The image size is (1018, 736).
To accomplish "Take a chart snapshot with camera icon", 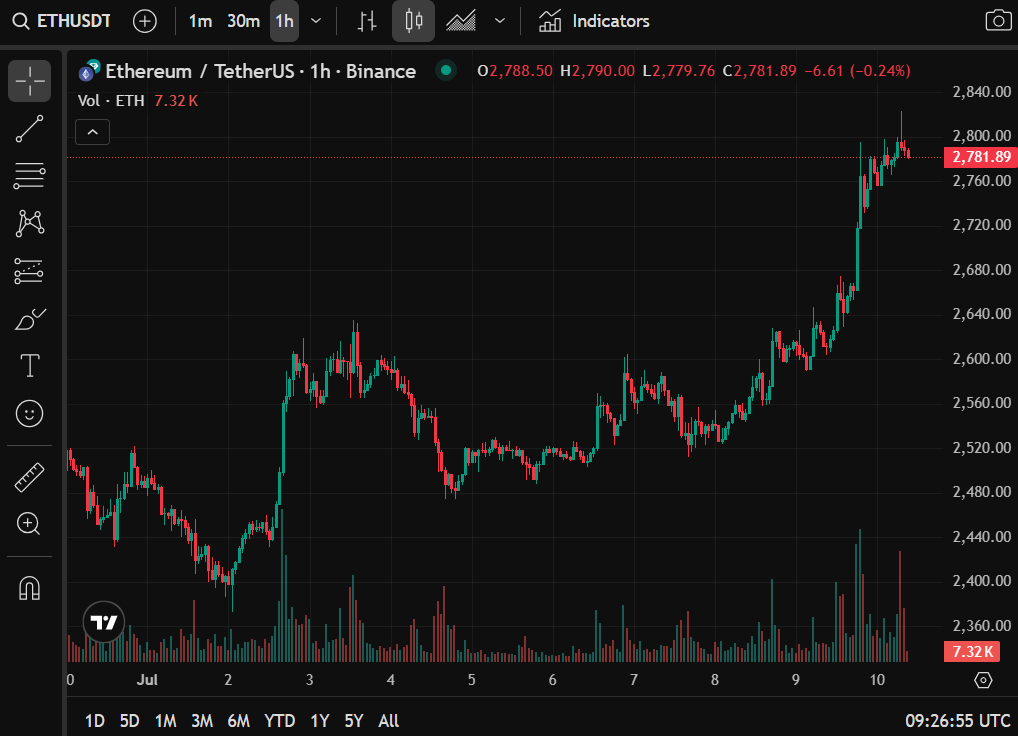I will (997, 21).
